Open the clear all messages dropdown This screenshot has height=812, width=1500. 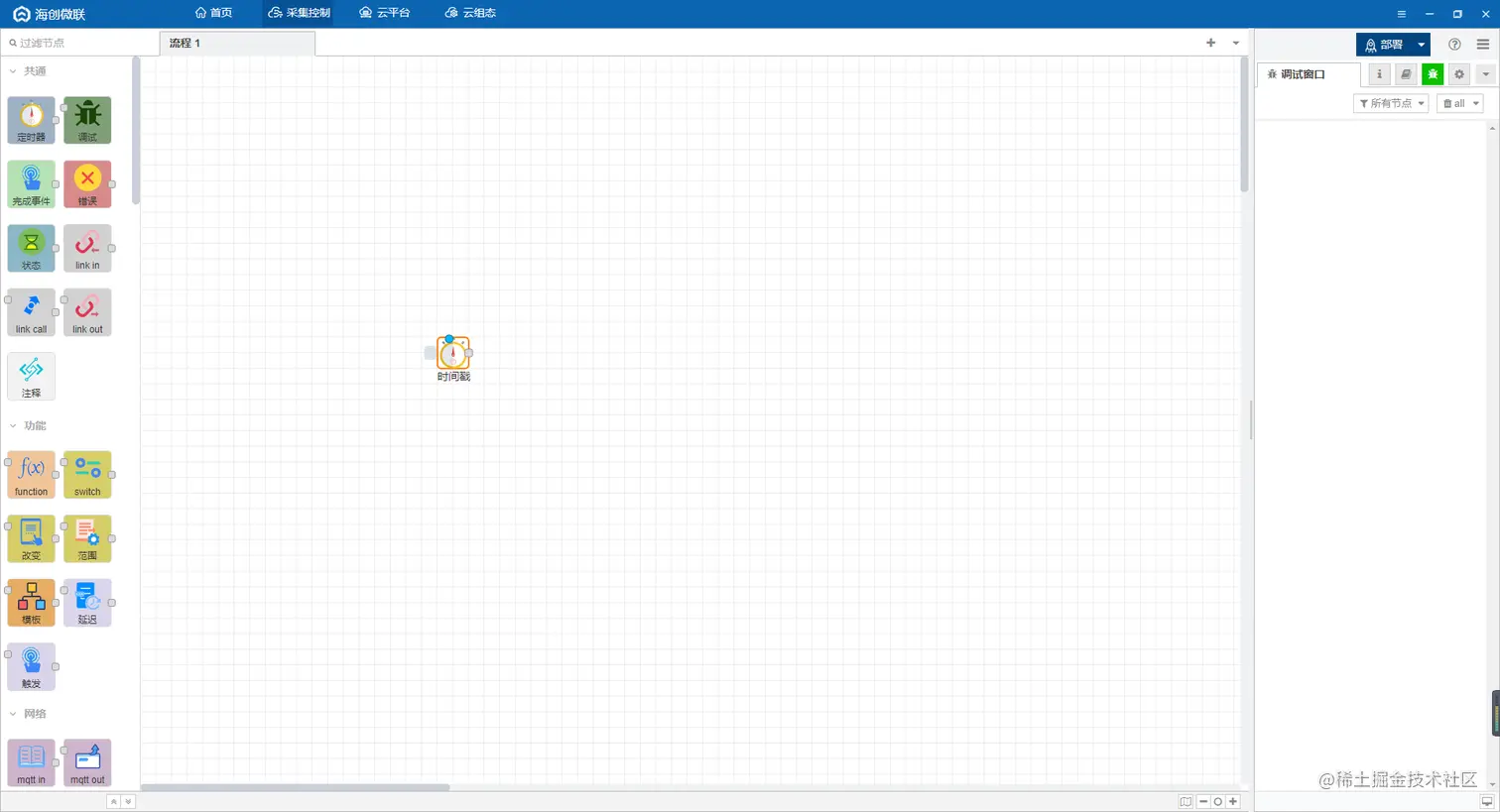point(1460,103)
